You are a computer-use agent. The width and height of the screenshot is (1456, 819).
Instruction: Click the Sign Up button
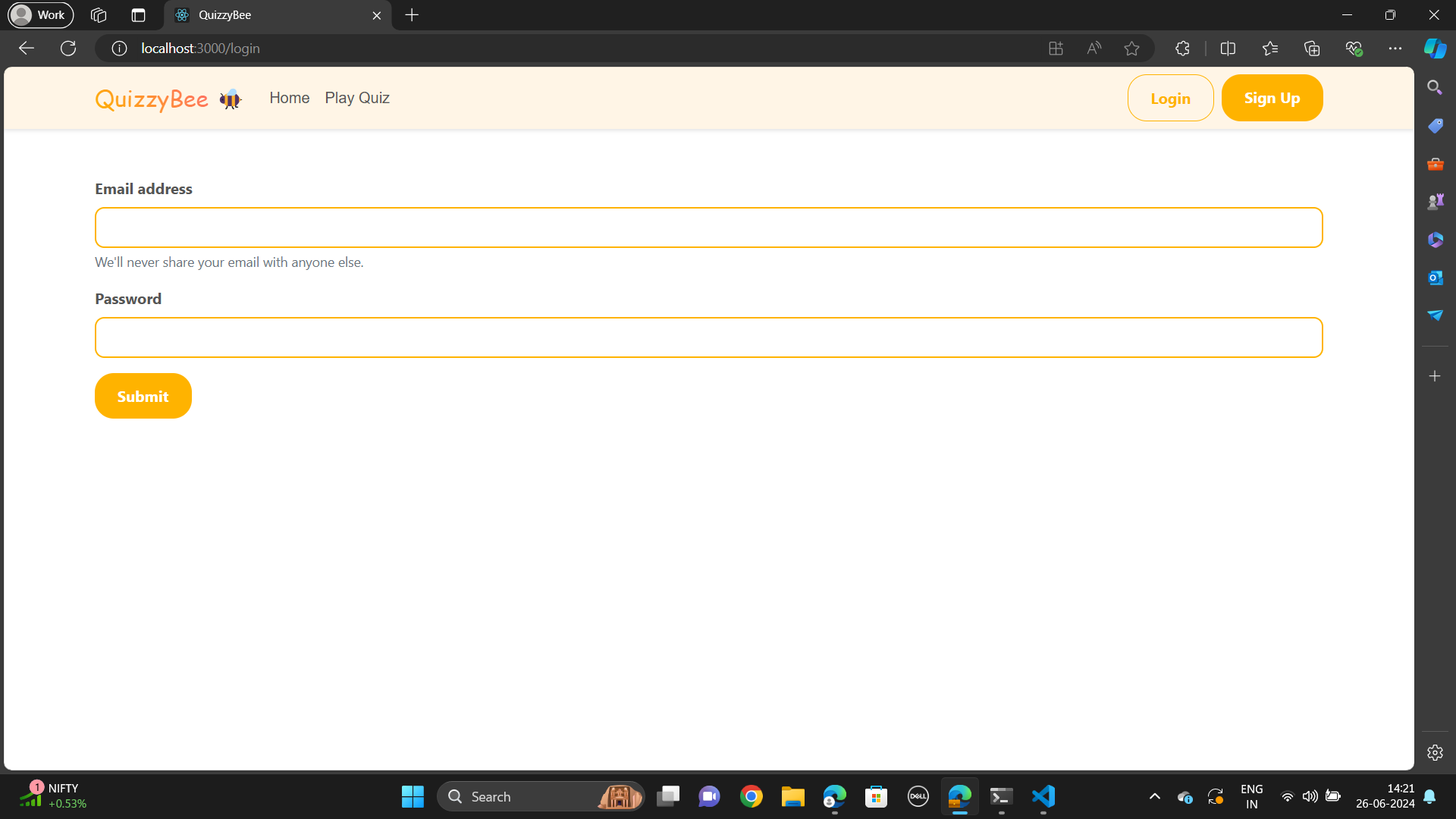[x=1272, y=98]
